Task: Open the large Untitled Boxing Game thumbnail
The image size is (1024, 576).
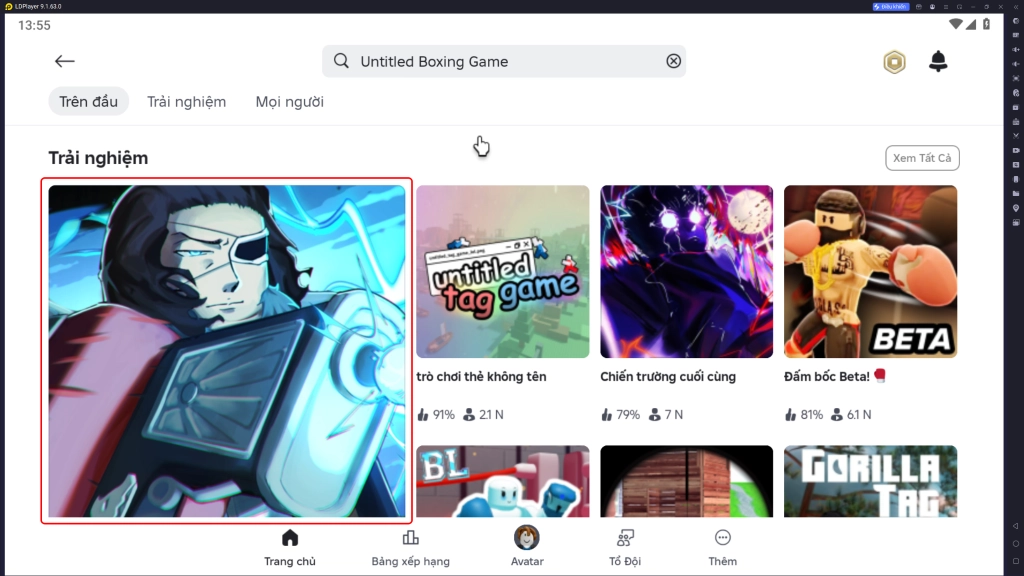Action: point(227,351)
